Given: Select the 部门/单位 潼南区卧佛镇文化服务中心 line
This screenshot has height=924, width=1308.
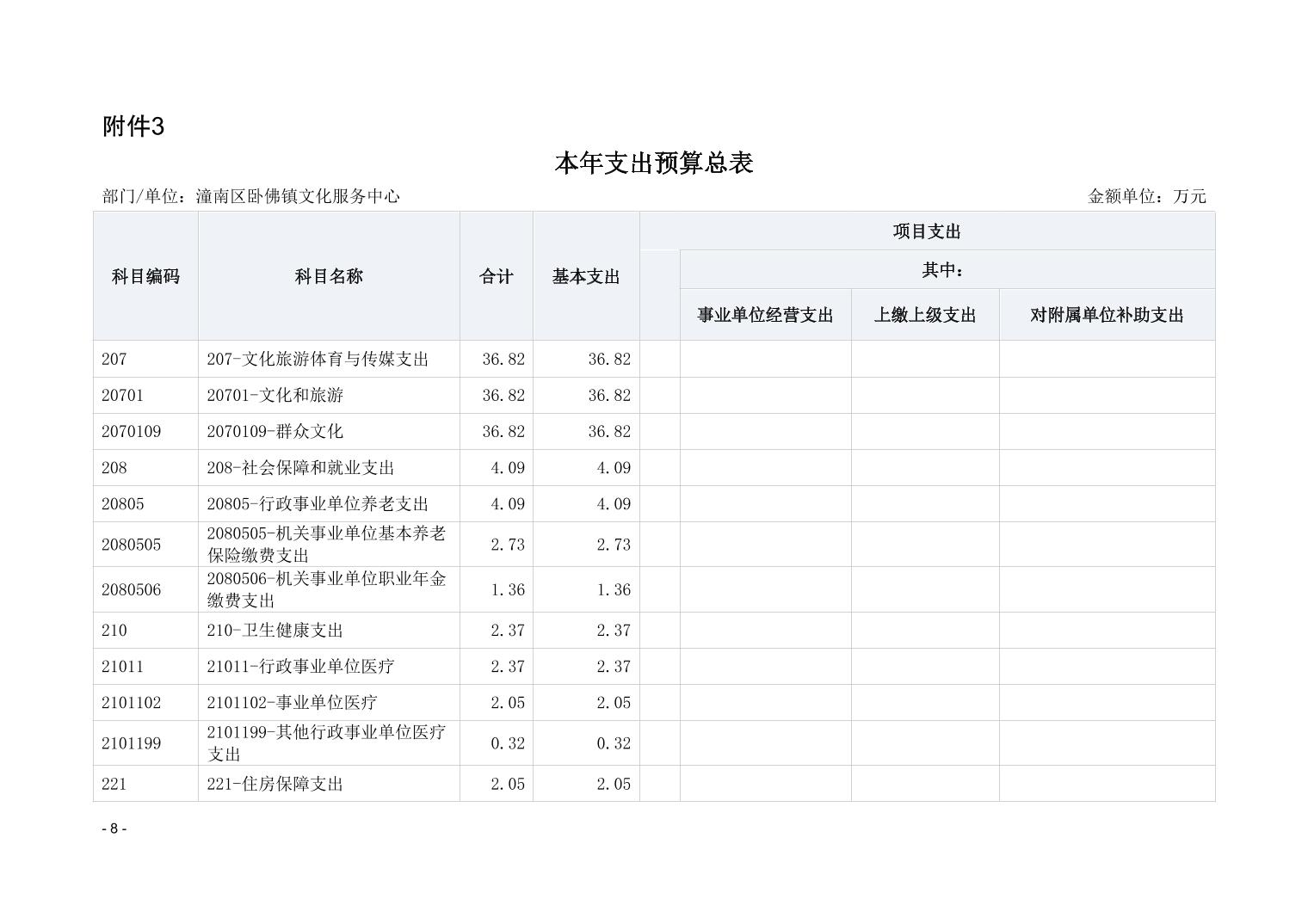Looking at the screenshot, I should (251, 196).
